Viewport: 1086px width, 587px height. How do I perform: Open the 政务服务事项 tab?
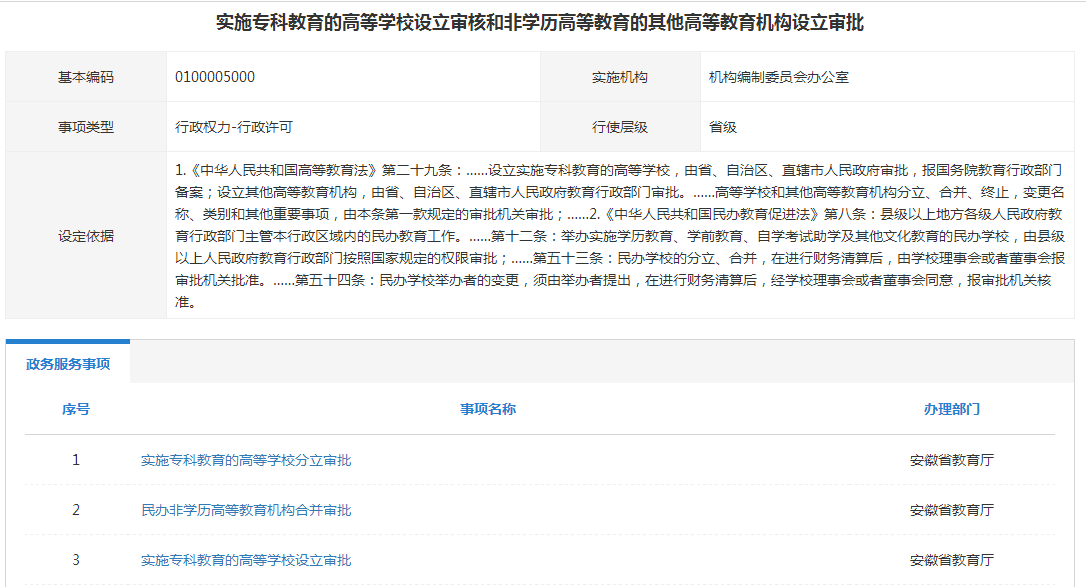[x=68, y=364]
